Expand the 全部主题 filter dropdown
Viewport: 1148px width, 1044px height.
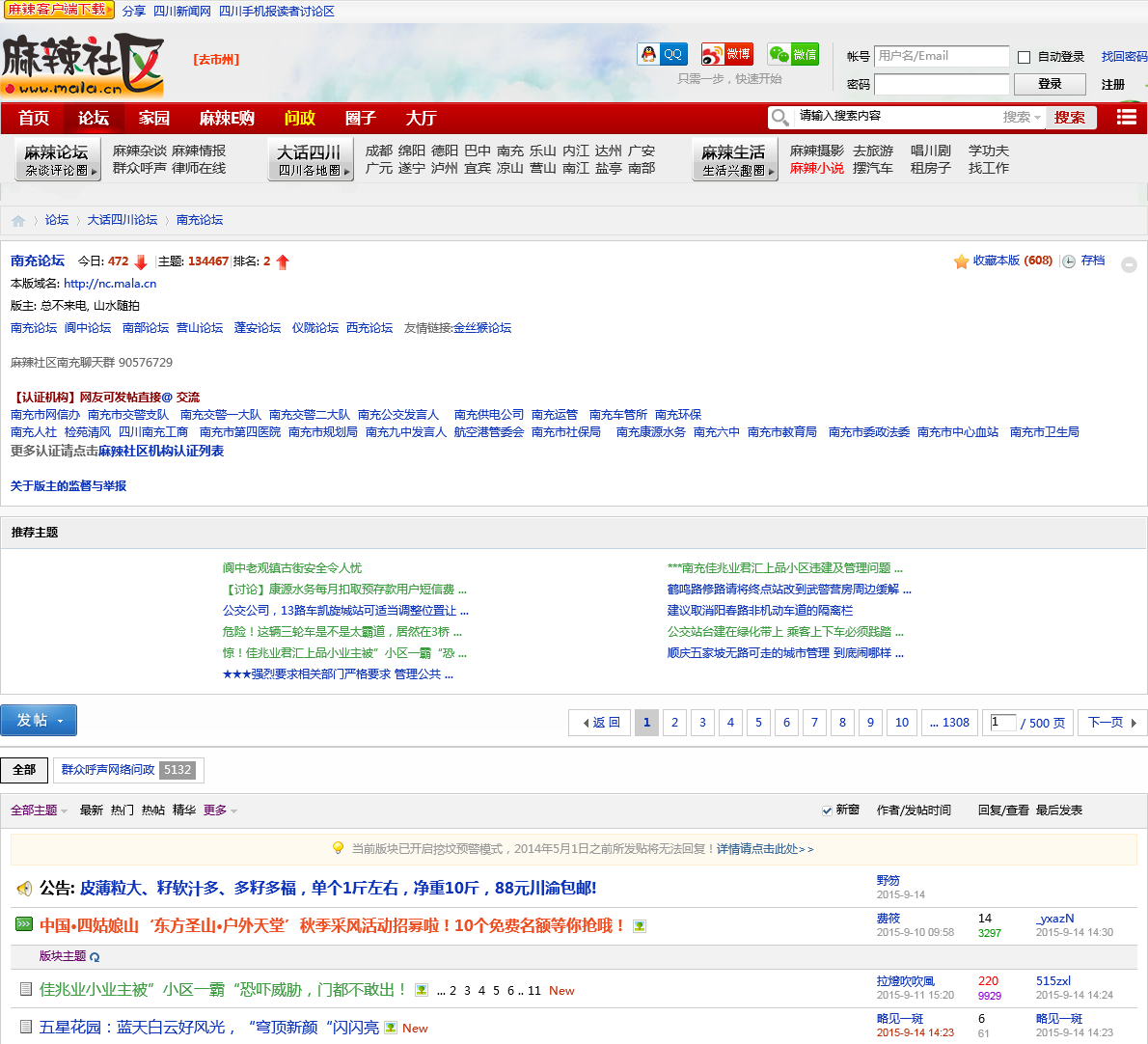(x=39, y=810)
